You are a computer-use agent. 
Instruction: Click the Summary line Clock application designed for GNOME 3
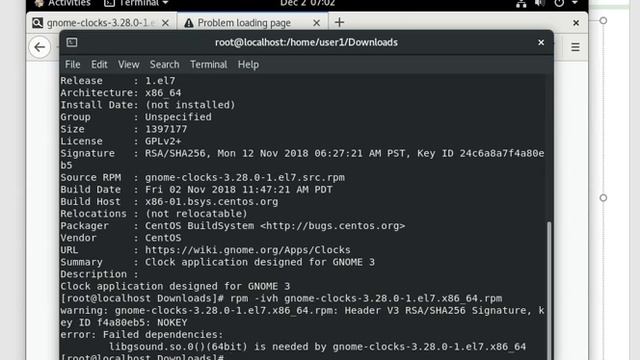click(260, 262)
